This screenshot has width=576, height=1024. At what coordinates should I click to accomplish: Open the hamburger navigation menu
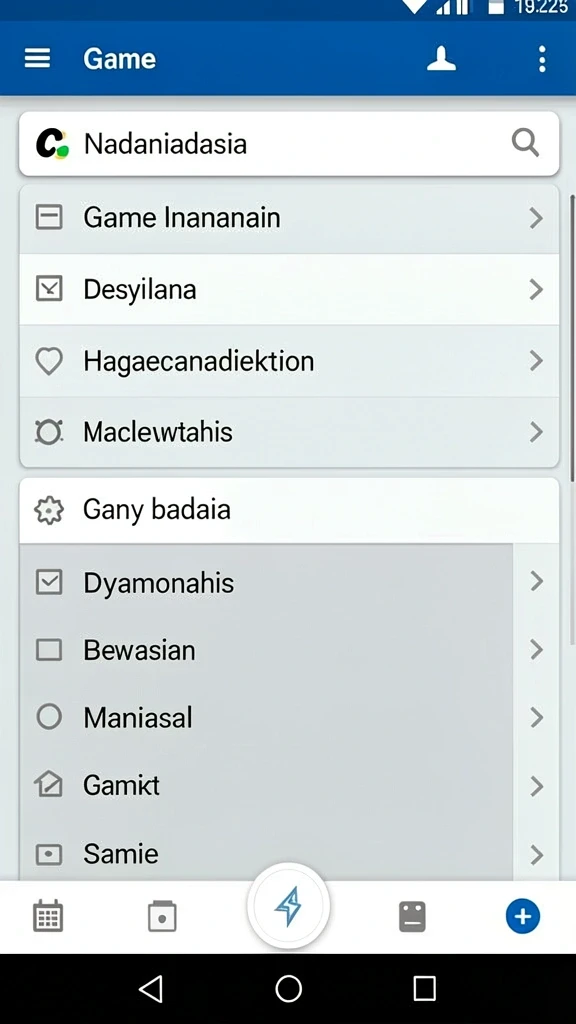[37, 59]
